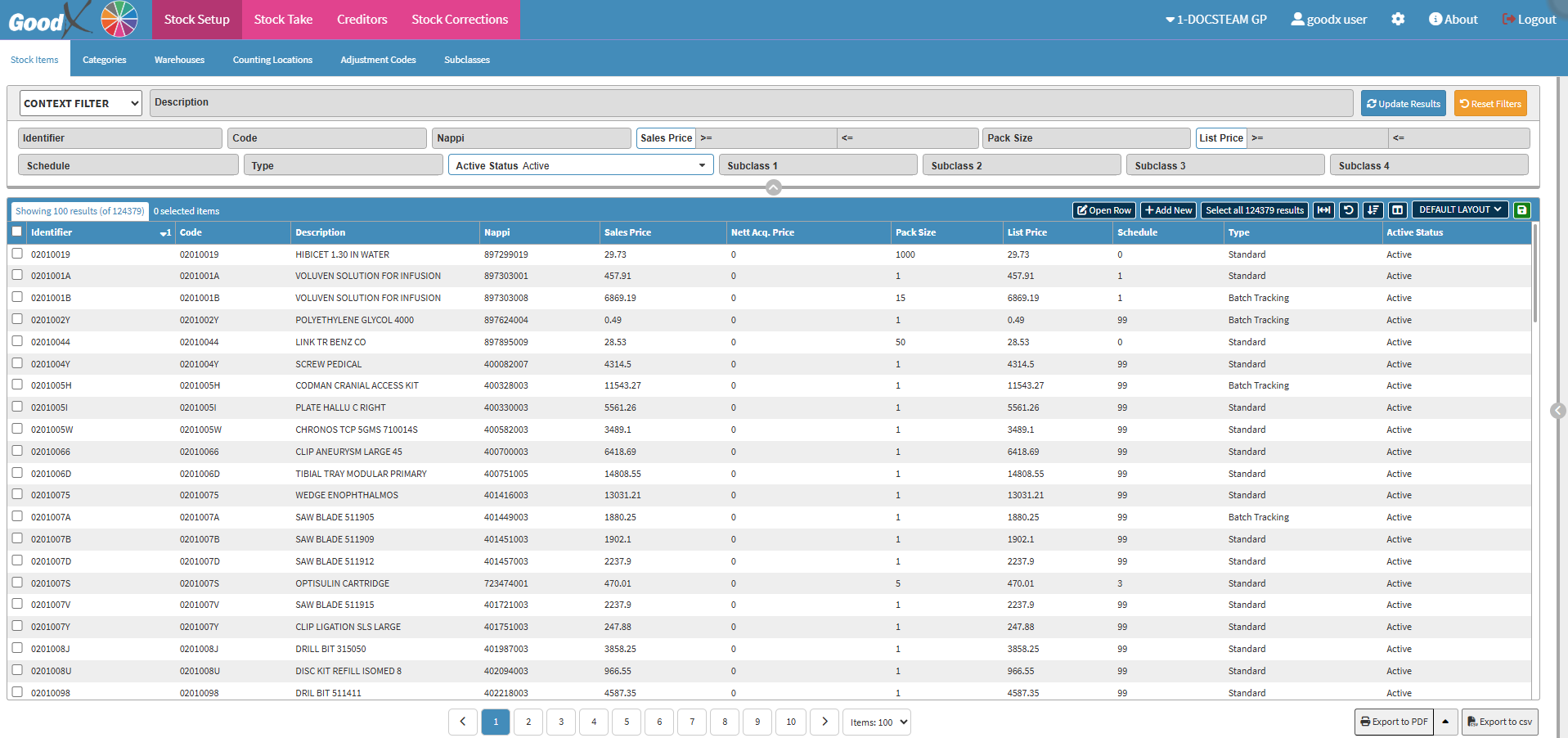Click the auto-fit column width icon
This screenshot has height=738, width=1568.
point(1323,210)
